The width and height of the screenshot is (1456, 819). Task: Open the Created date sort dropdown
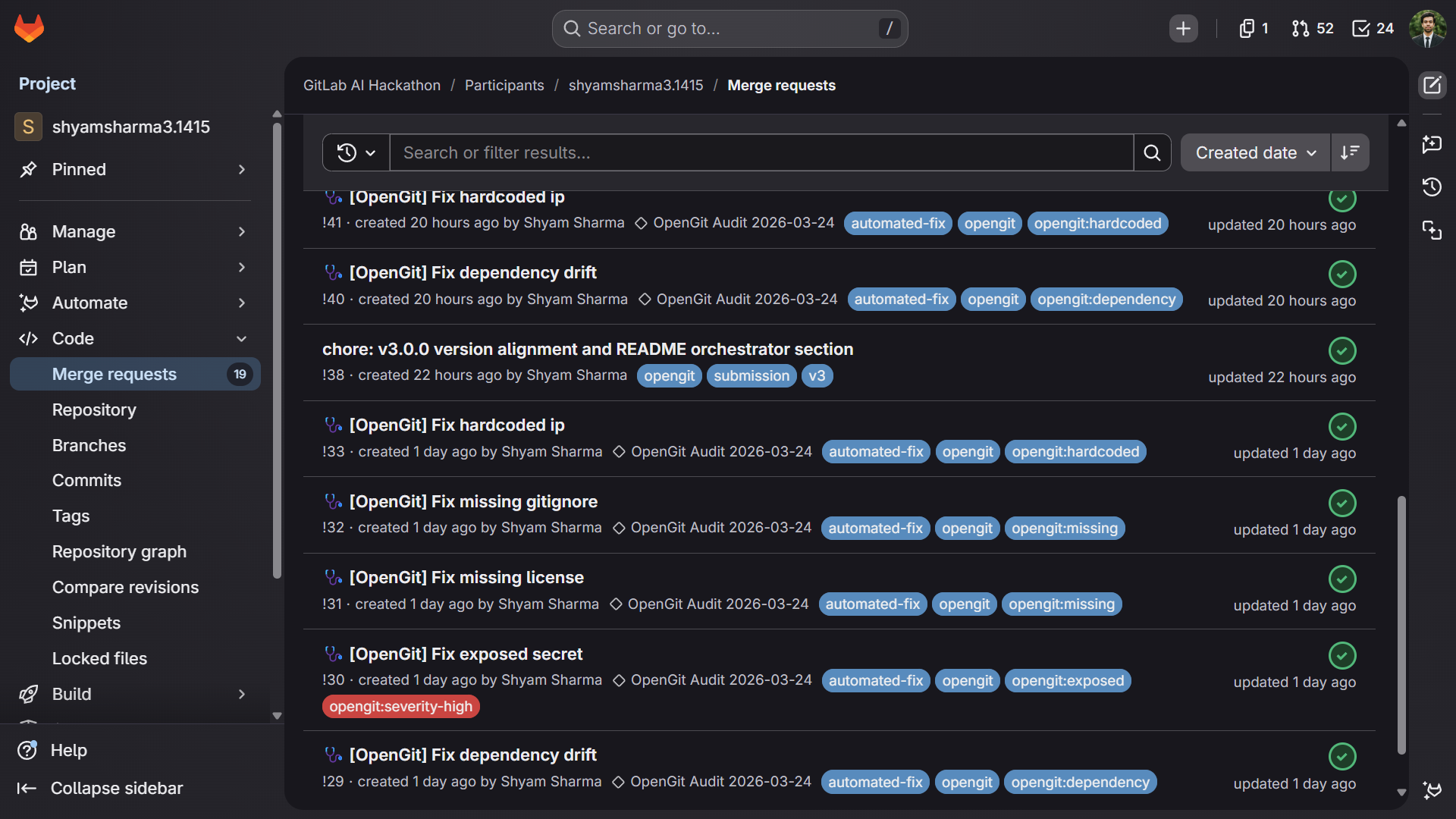pos(1255,153)
